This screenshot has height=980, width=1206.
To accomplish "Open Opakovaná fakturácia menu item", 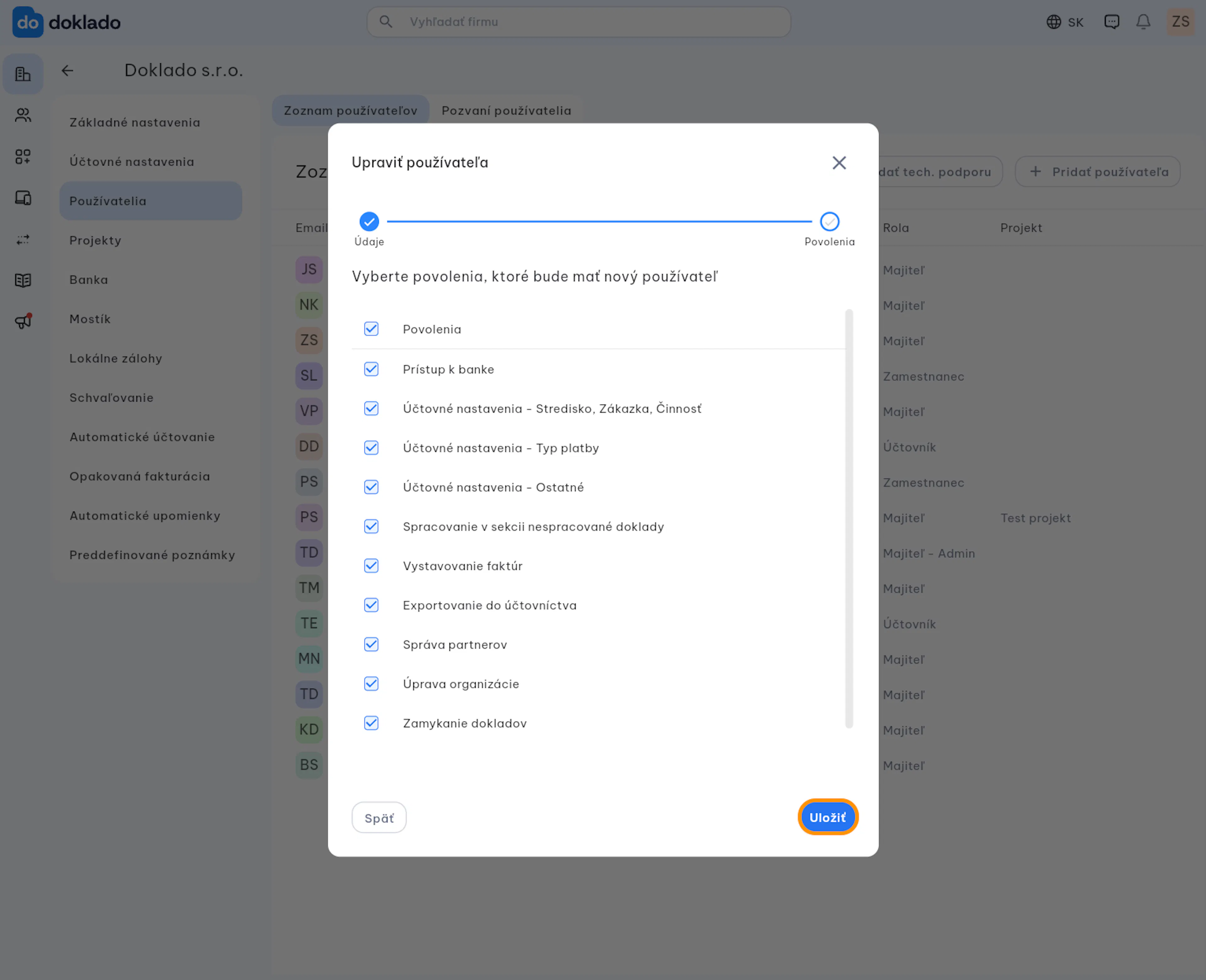I will [x=151, y=476].
